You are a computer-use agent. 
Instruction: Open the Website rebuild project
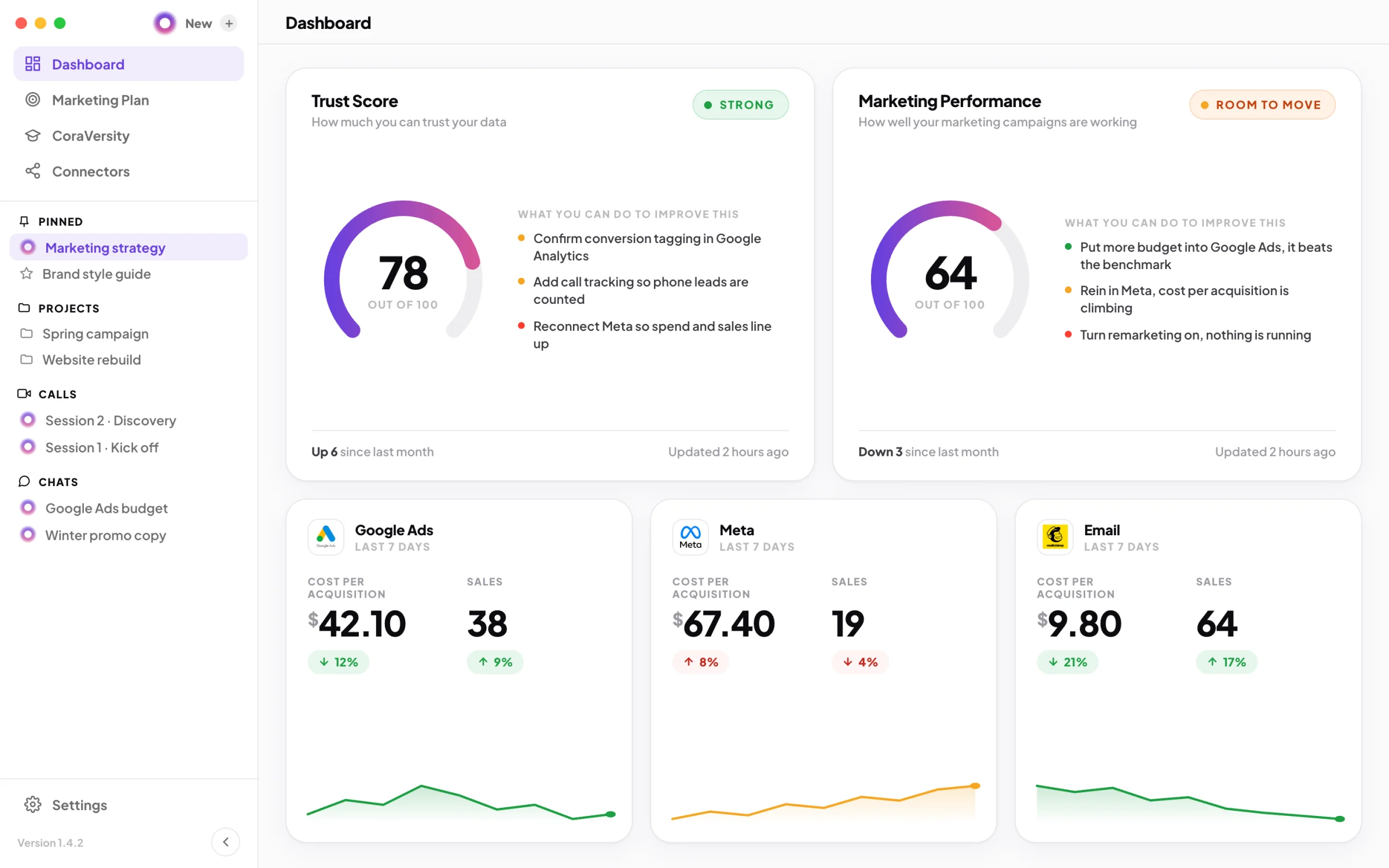coord(128,360)
